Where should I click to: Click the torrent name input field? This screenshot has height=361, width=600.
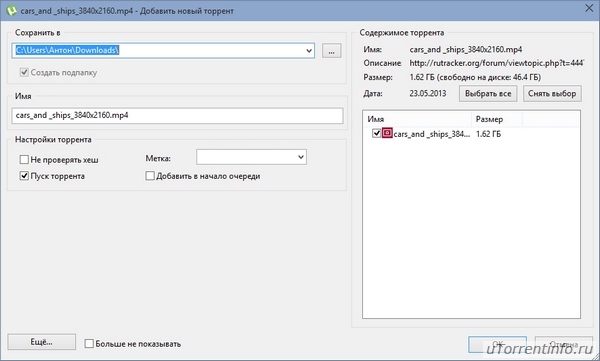click(x=177, y=115)
